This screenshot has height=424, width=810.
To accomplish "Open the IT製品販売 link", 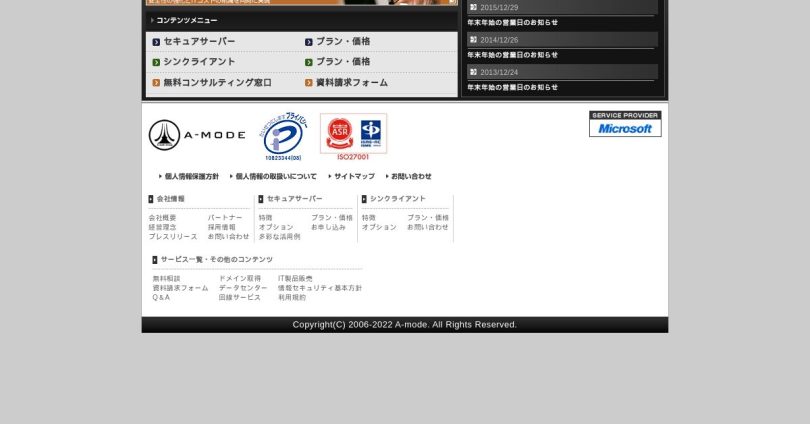I will [x=295, y=279].
